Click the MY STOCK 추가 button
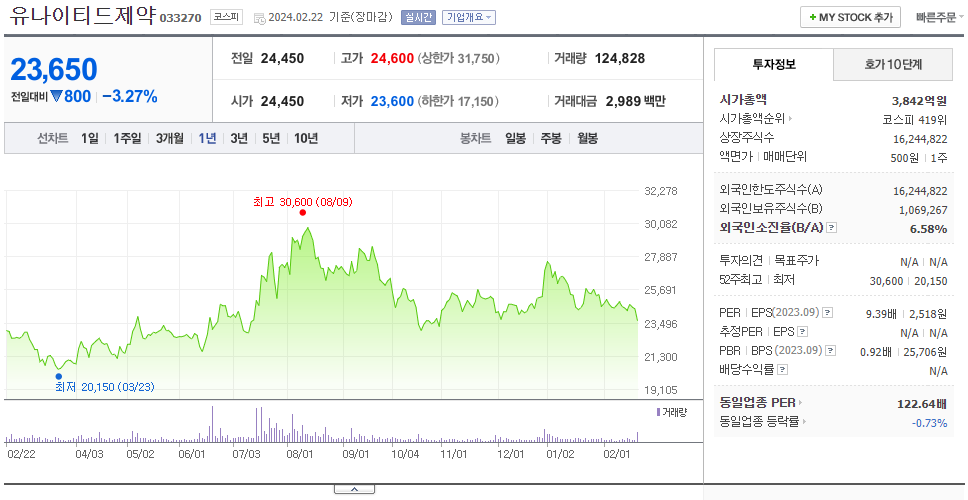 (x=851, y=17)
